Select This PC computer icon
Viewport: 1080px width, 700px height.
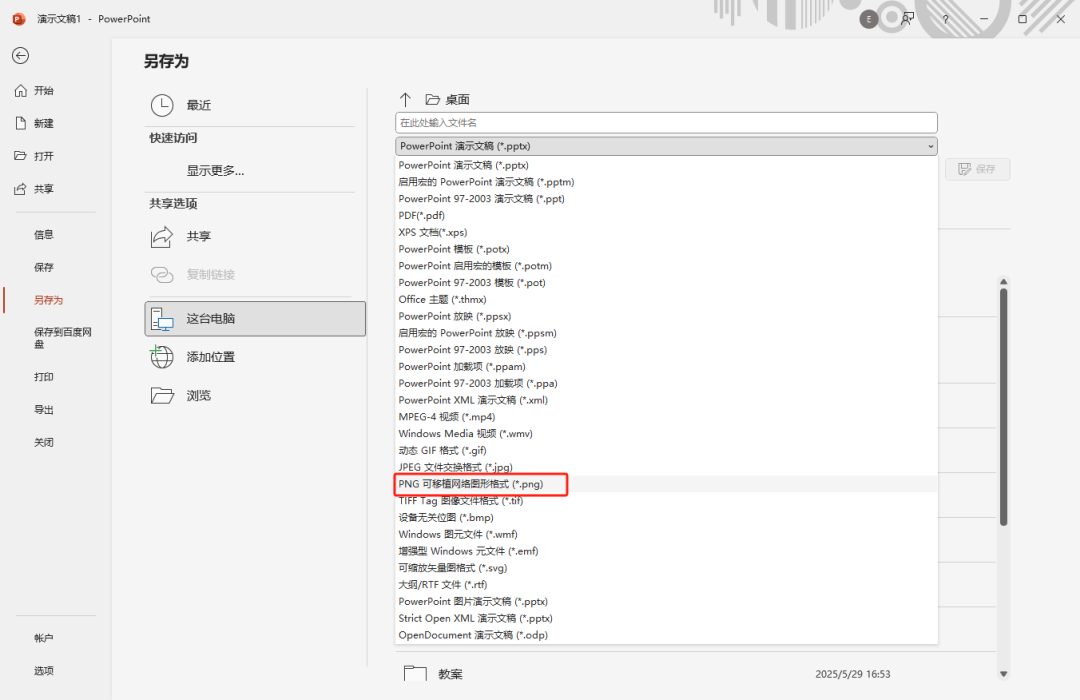tap(162, 319)
